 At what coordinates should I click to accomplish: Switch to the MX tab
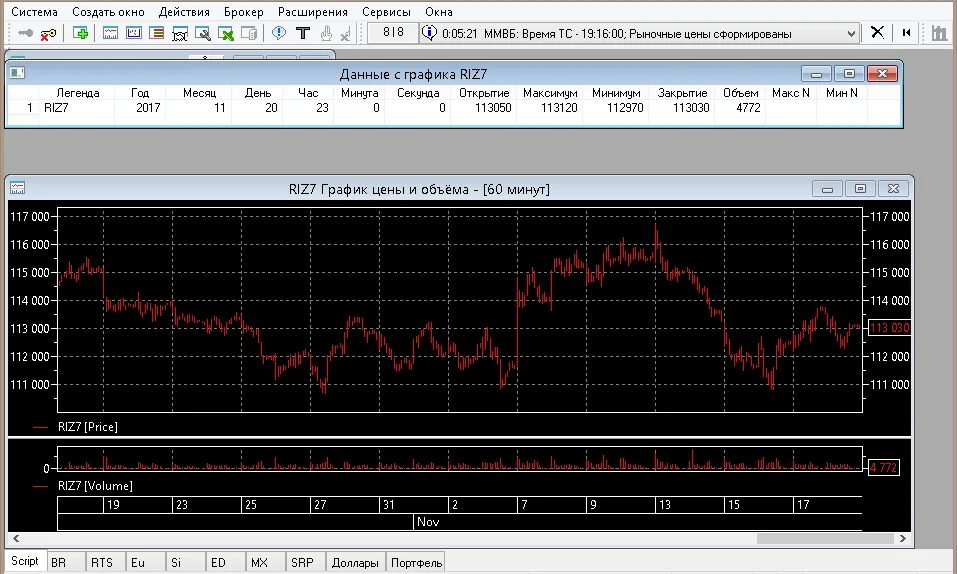[x=265, y=562]
